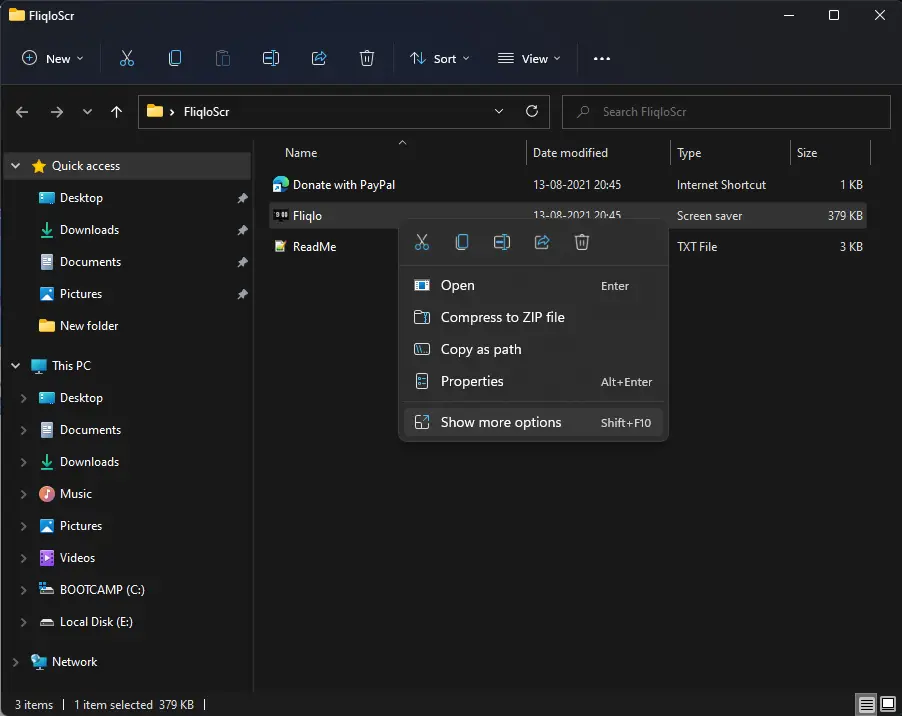
Task: Click the Fliqlo file name
Action: 307,216
